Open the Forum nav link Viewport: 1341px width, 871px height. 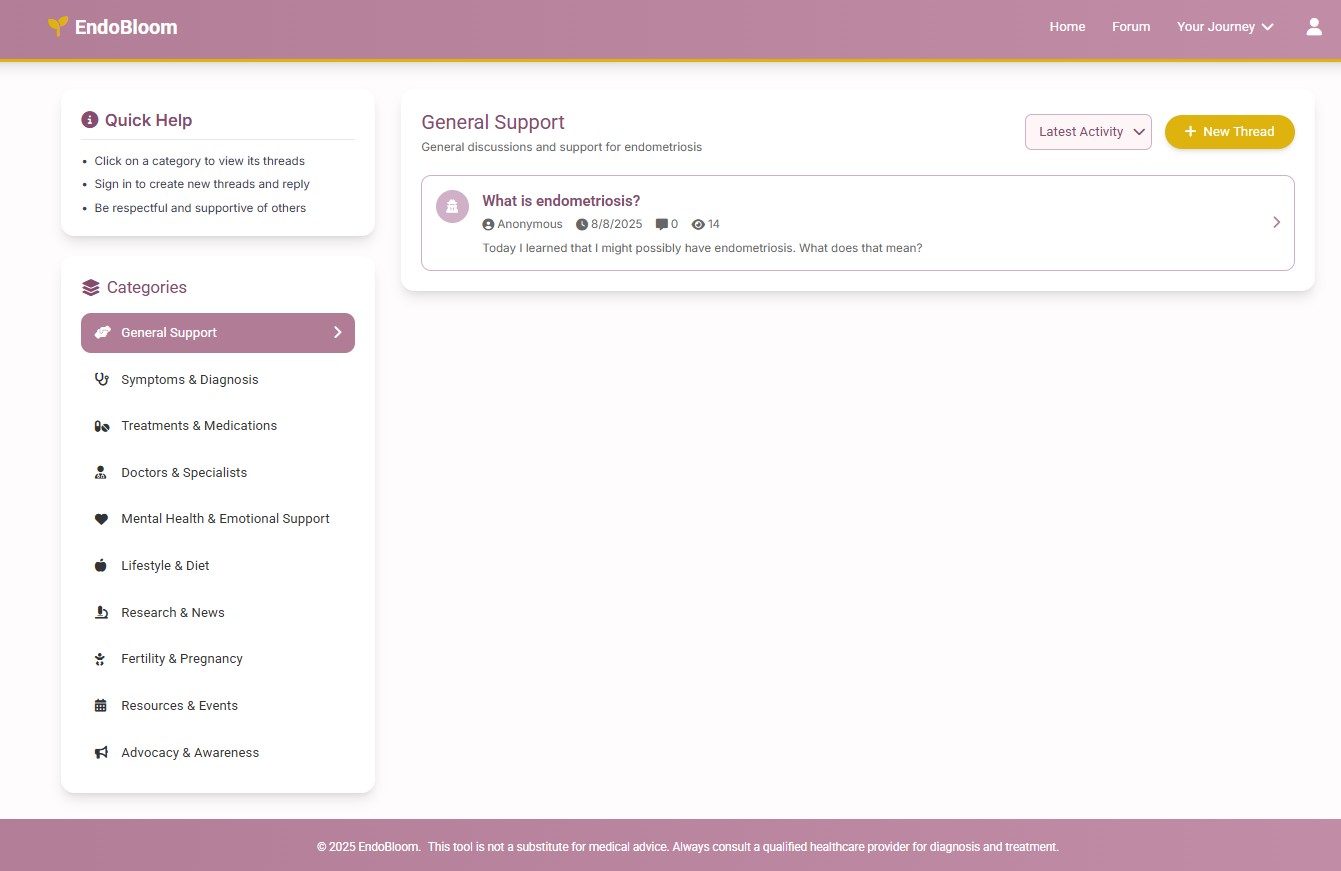1131,27
